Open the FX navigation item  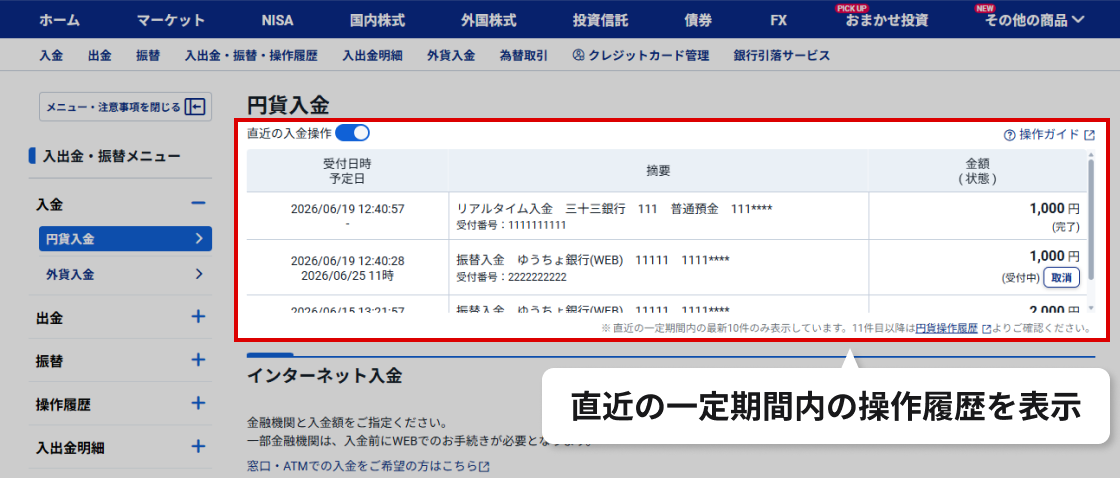coord(779,20)
